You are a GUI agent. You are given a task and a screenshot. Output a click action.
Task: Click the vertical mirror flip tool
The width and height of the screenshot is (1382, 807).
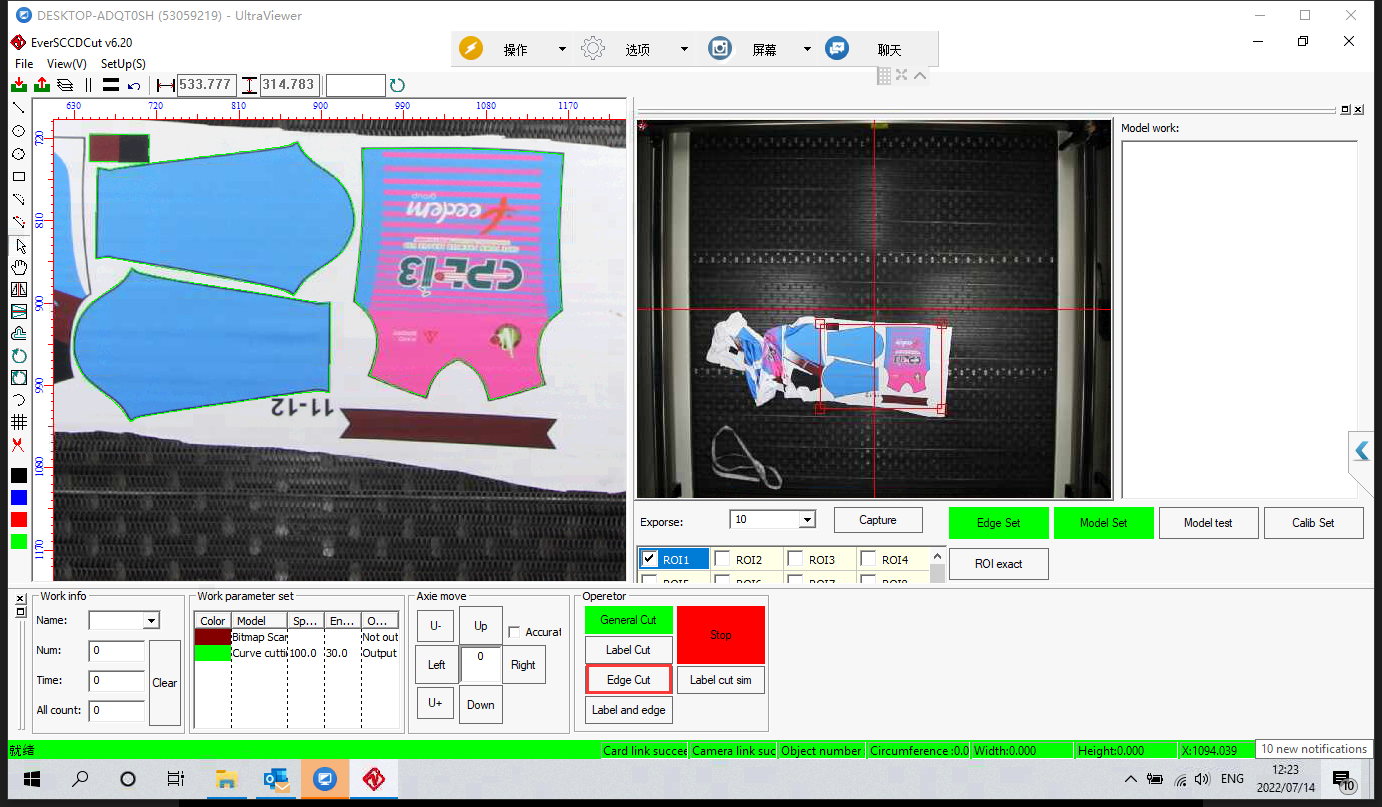(x=18, y=311)
